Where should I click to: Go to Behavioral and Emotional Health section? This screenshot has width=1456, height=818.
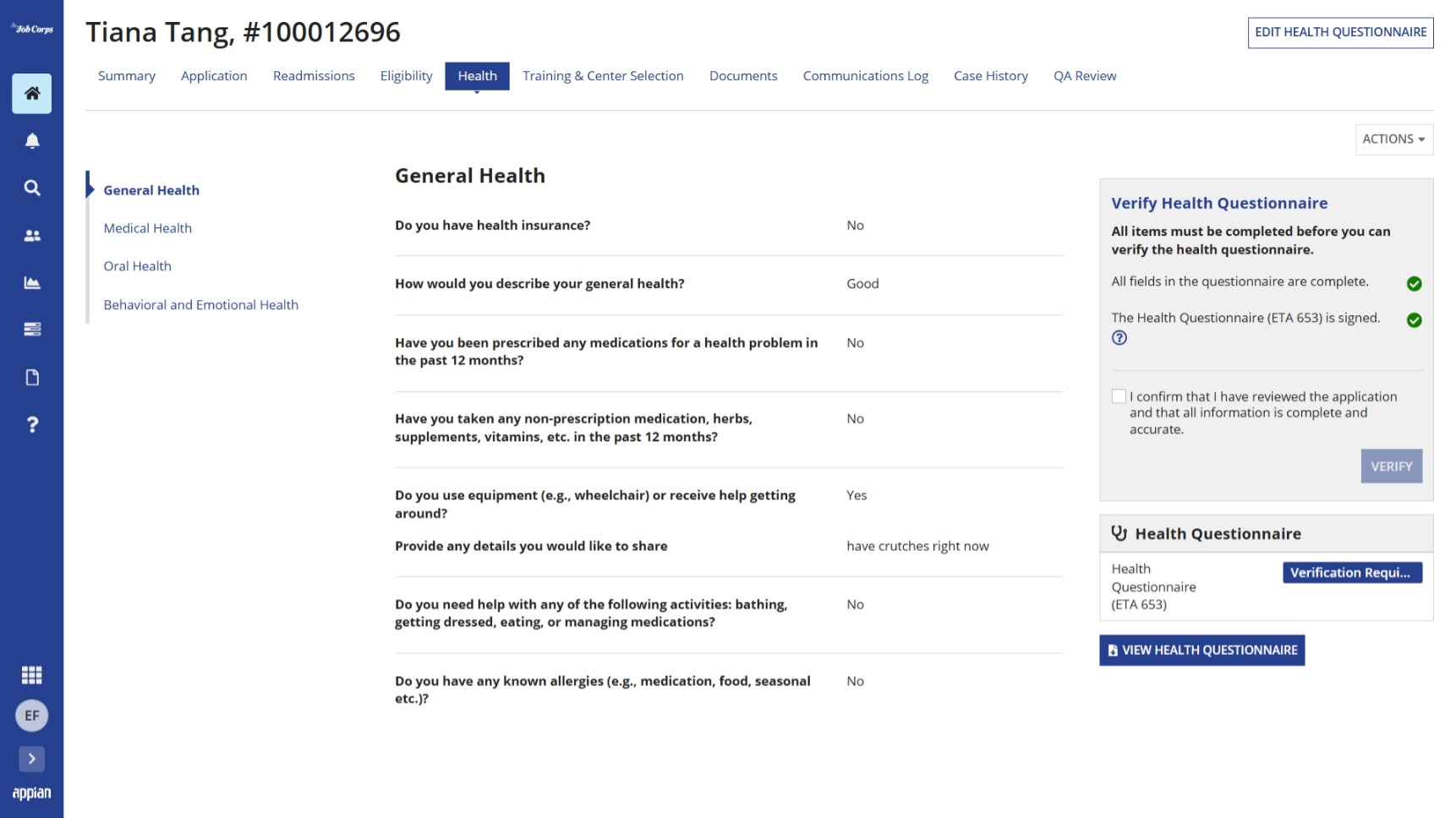[201, 305]
